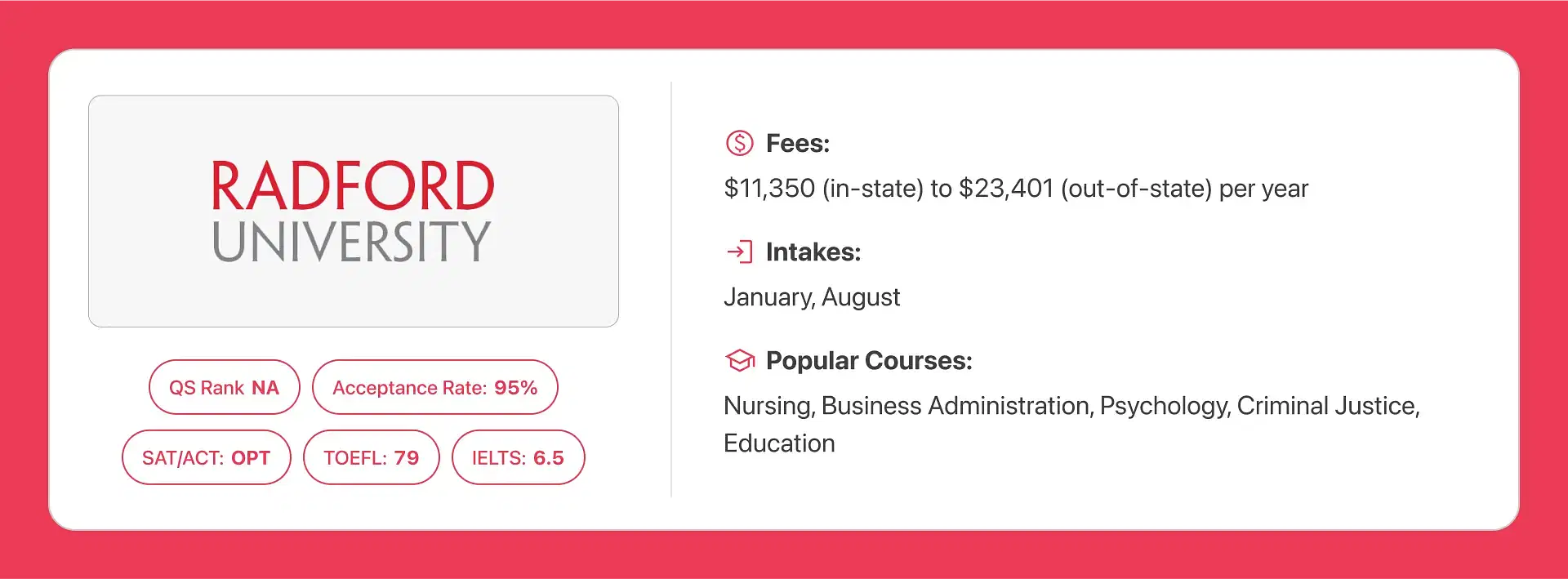Select the QS Rank NA badge
The height and width of the screenshot is (579, 1568).
(225, 387)
